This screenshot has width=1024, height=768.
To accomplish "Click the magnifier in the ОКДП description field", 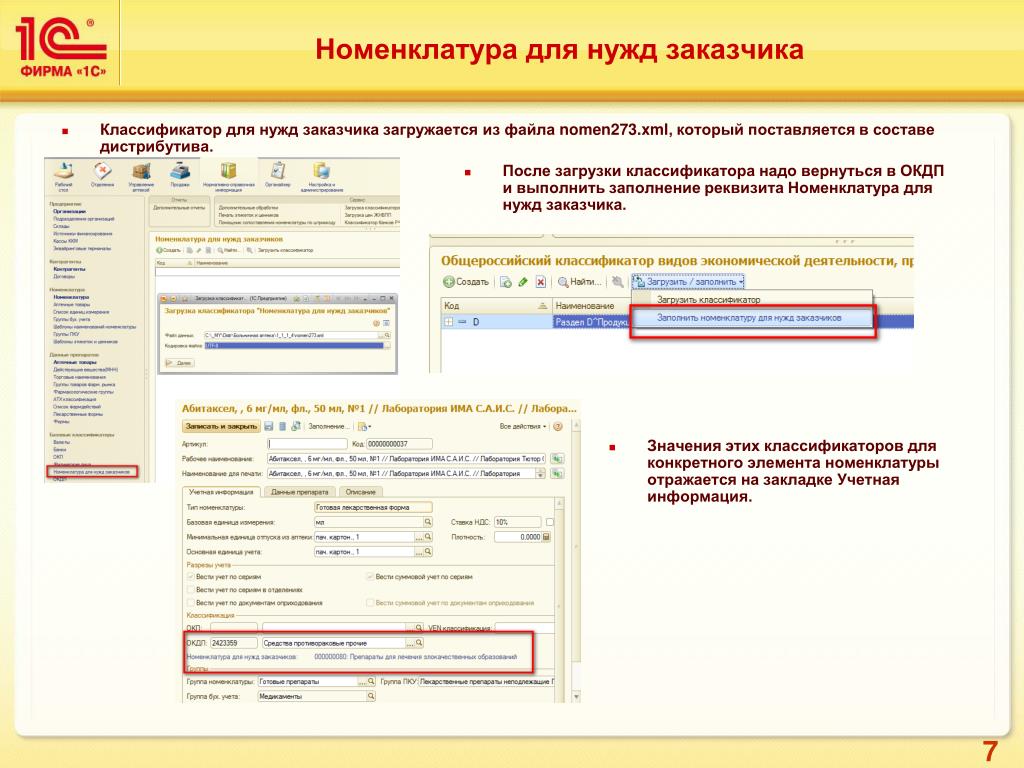I will tap(419, 643).
